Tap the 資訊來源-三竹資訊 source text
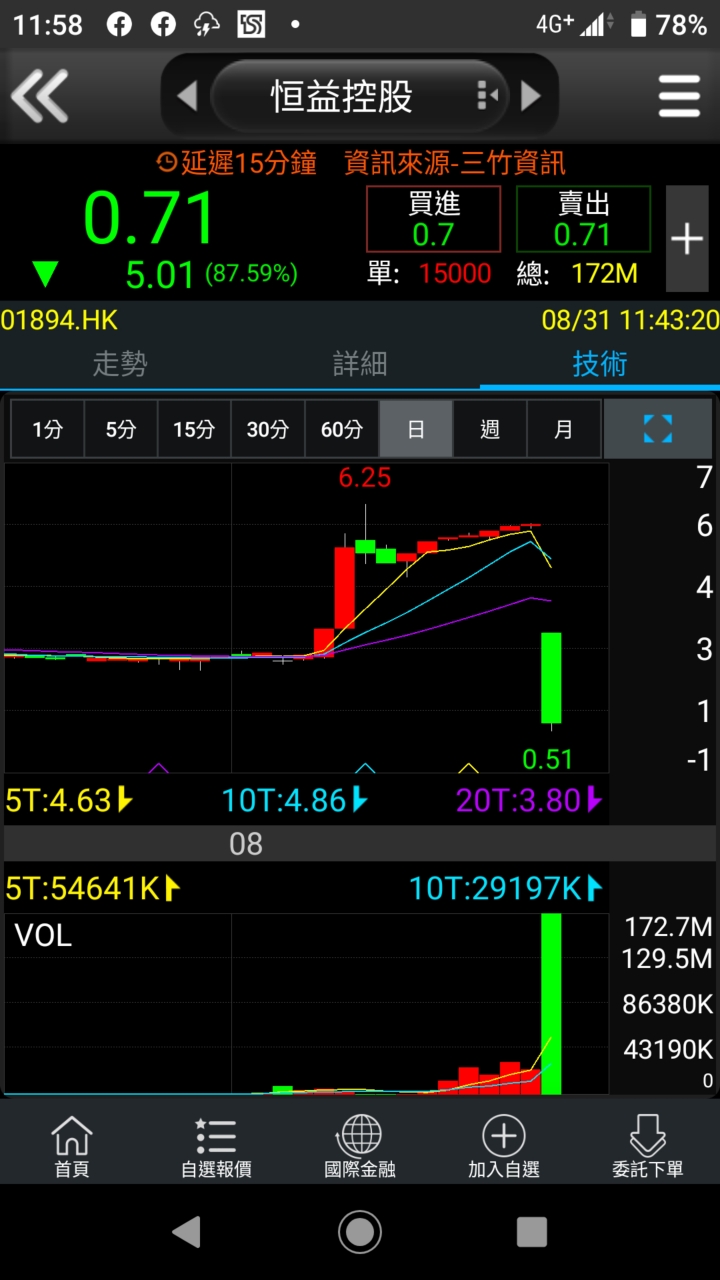This screenshot has height=1280, width=720. point(455,163)
